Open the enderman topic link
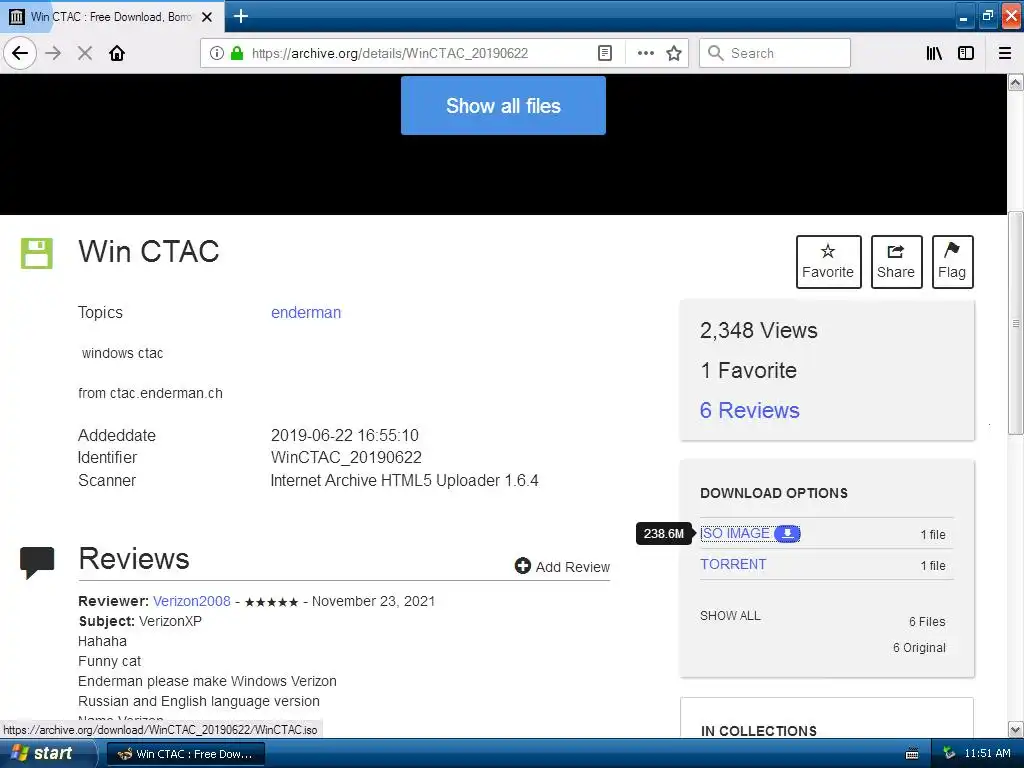This screenshot has width=1024, height=768. 306,312
